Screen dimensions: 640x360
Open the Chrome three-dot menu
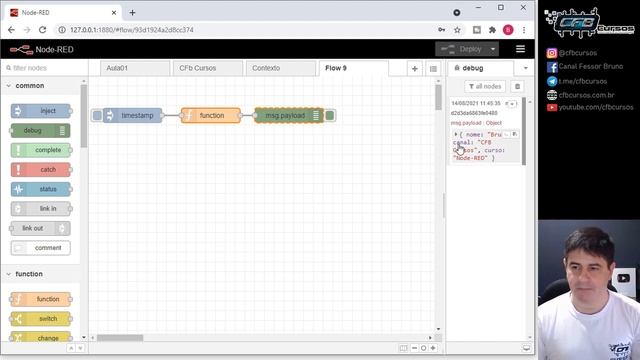tap(524, 30)
